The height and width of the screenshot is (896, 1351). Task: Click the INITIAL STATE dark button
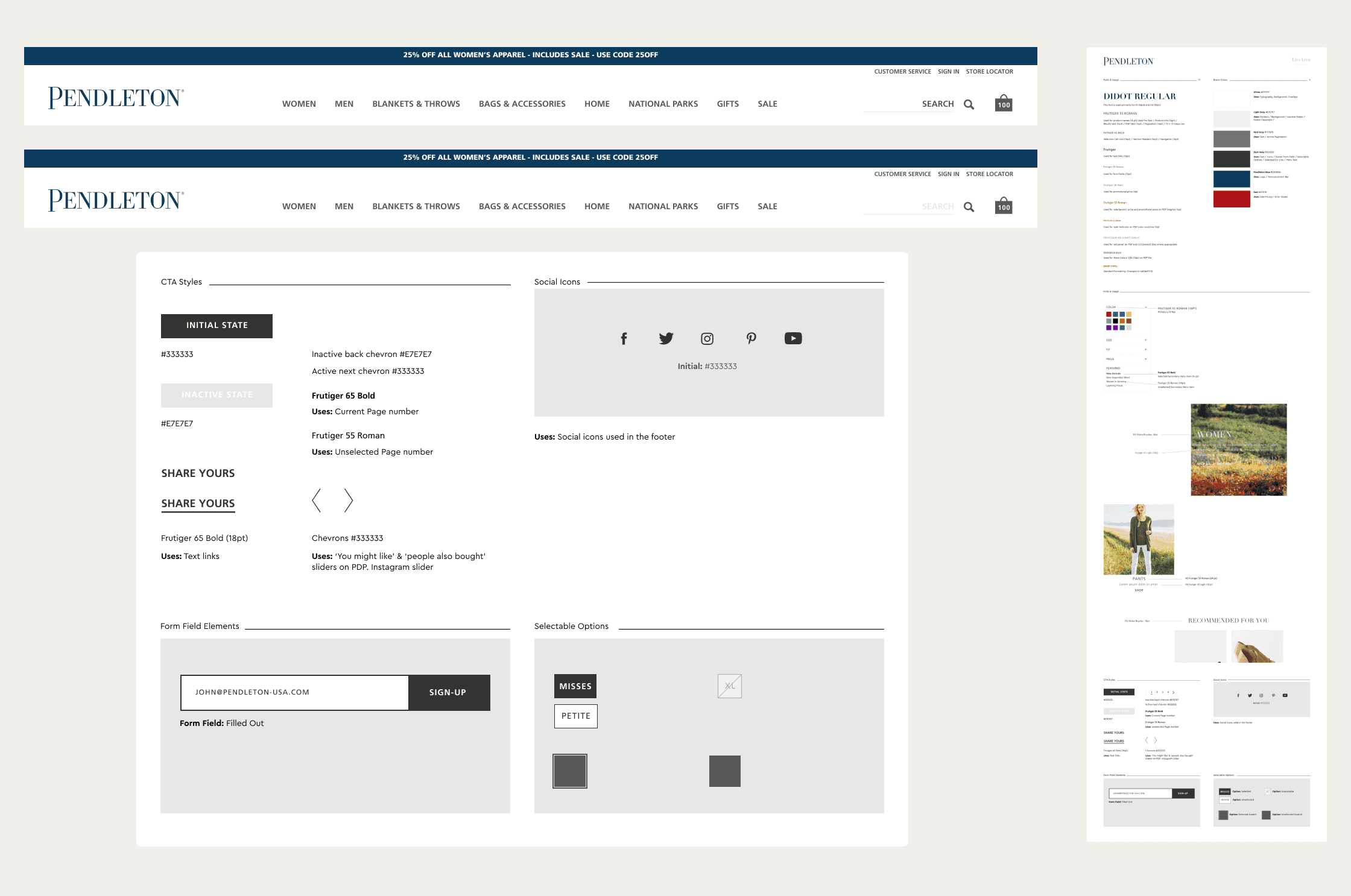217,326
